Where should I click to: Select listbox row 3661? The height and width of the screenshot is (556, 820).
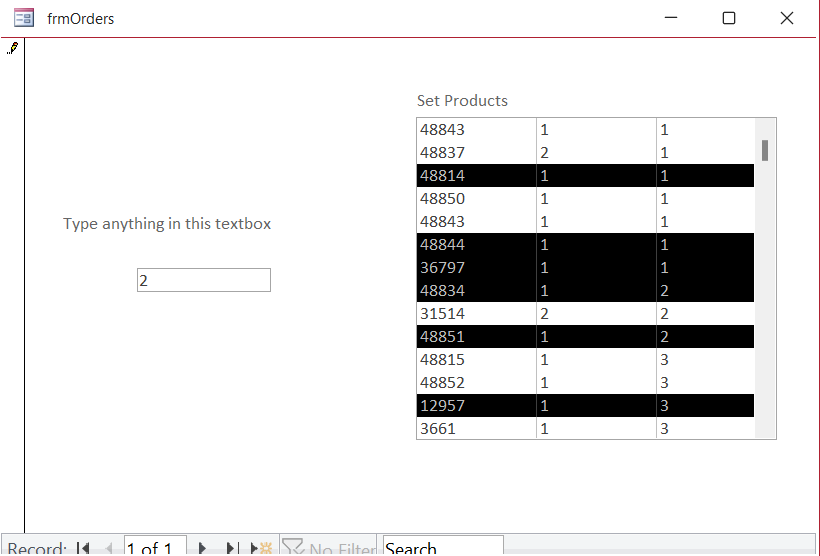point(585,428)
